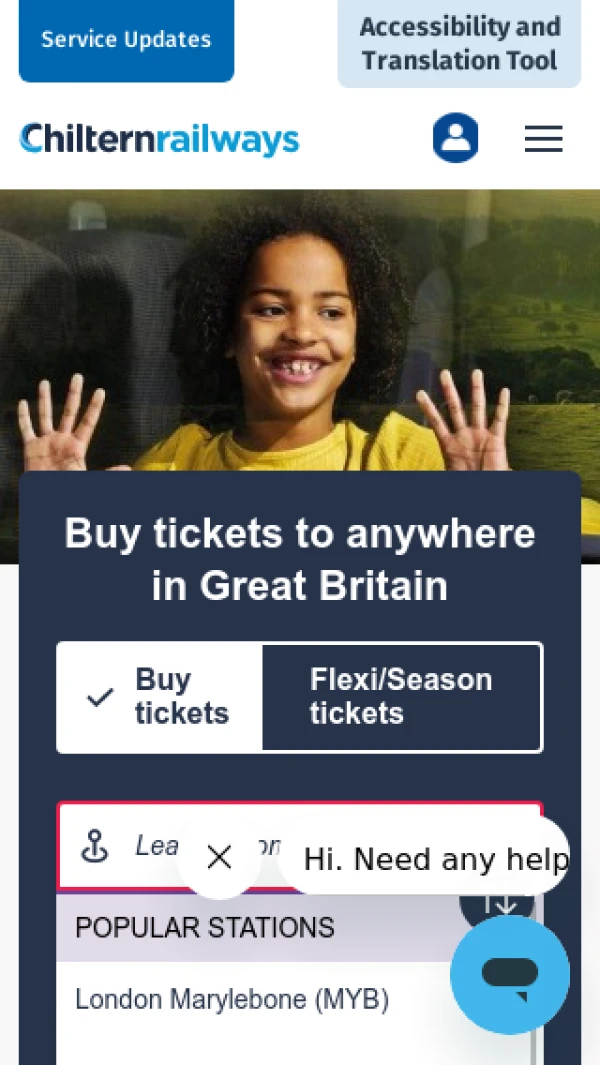Focus the Leaving from station field
600x1065 pixels.
tap(300, 846)
